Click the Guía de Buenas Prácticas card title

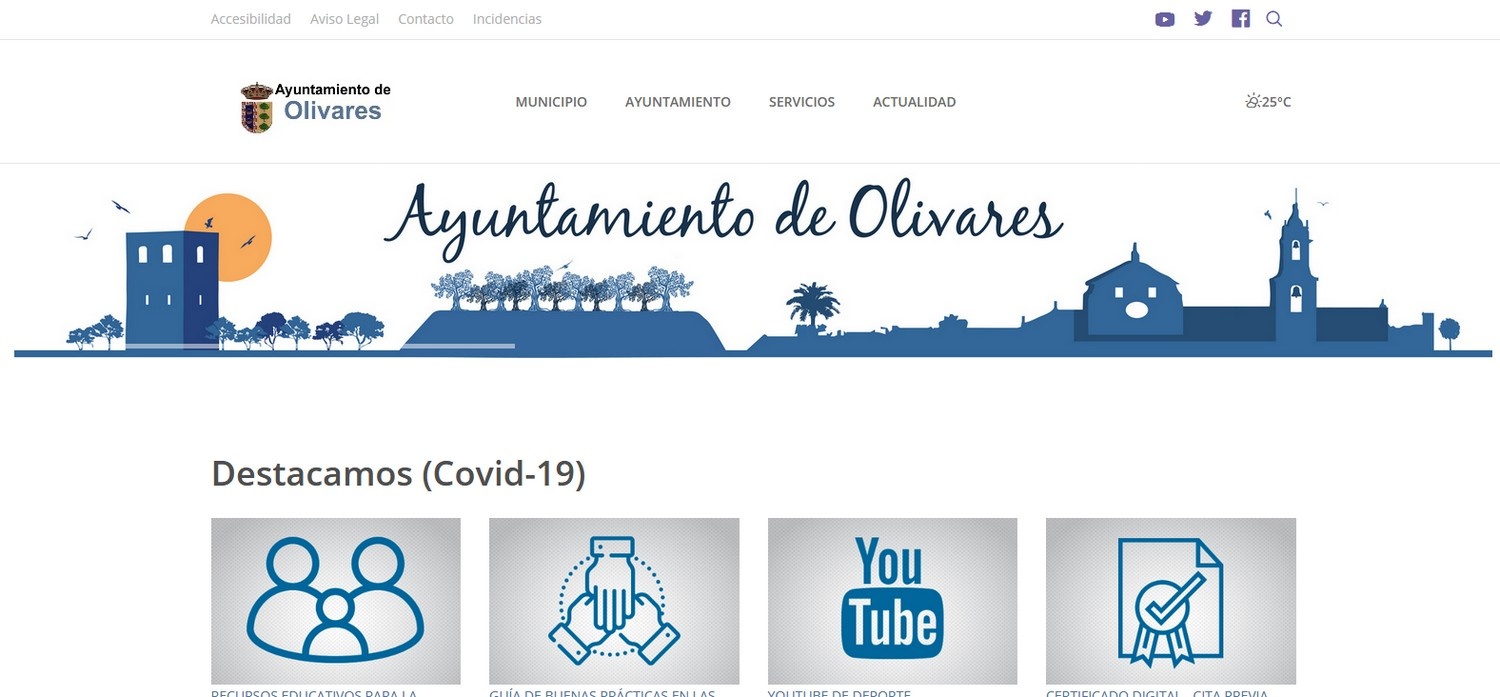602,692
